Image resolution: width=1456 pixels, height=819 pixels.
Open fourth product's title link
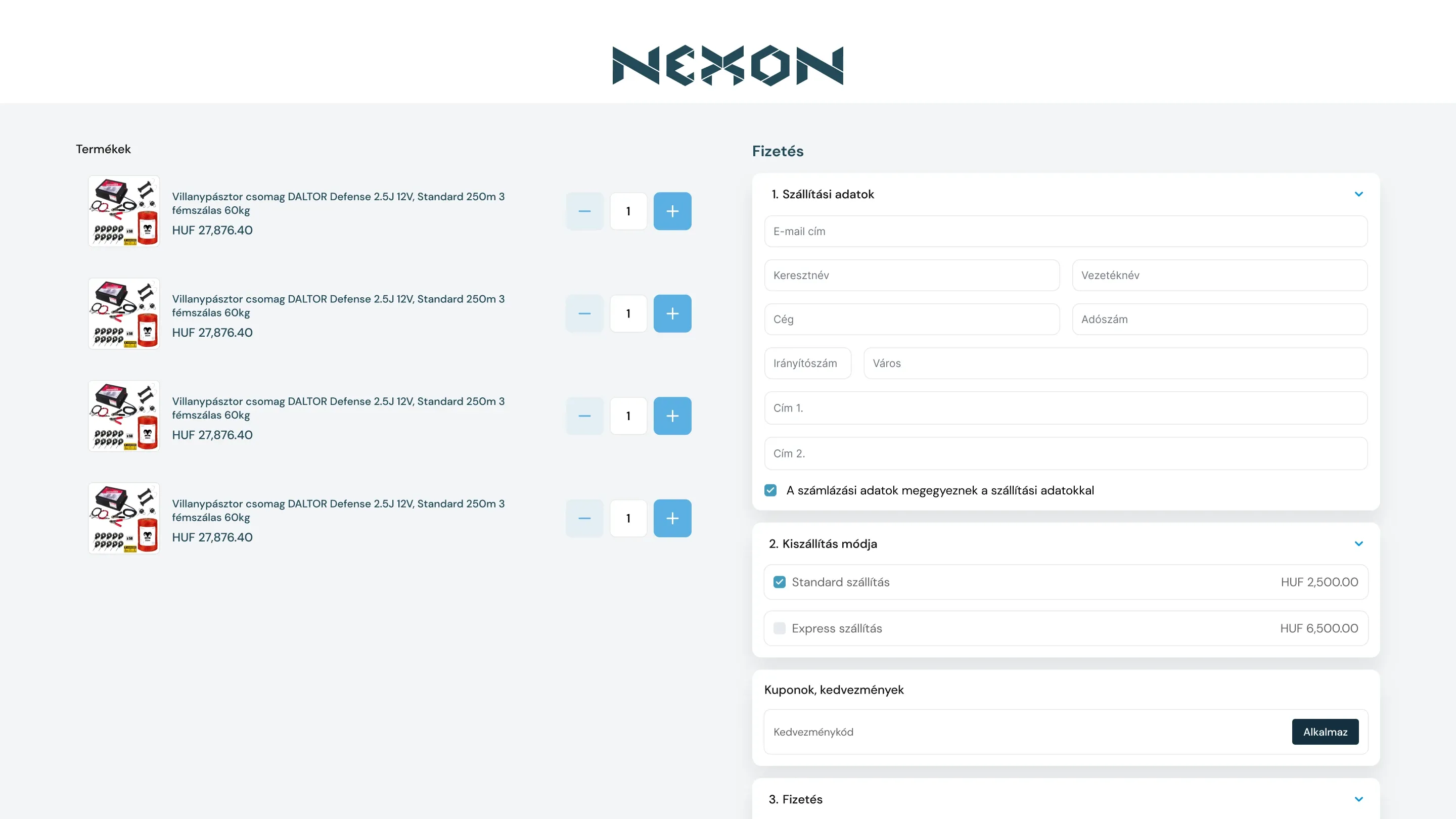[x=338, y=510]
